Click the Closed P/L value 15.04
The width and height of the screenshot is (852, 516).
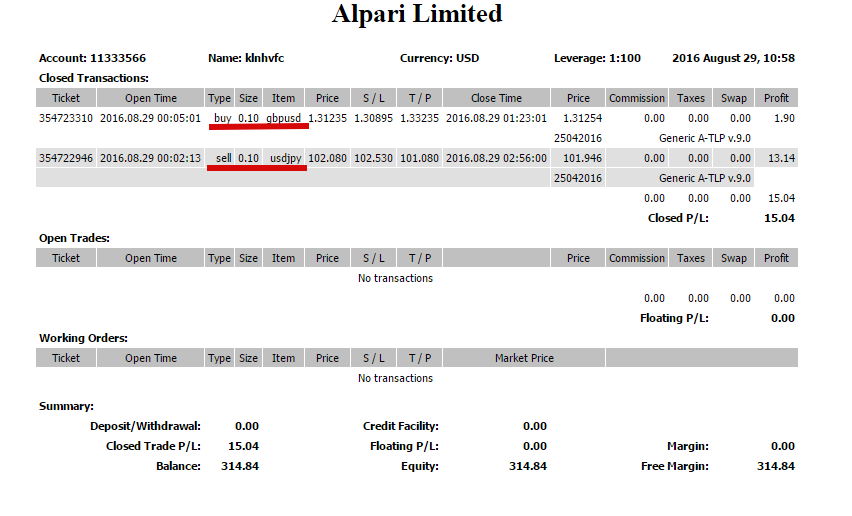[x=779, y=218]
